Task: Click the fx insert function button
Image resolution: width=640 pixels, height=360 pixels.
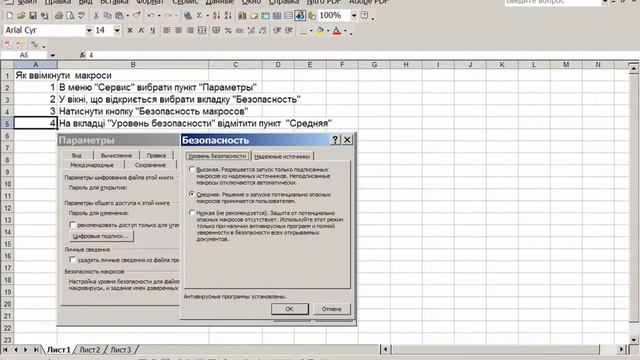Action: pos(82,55)
